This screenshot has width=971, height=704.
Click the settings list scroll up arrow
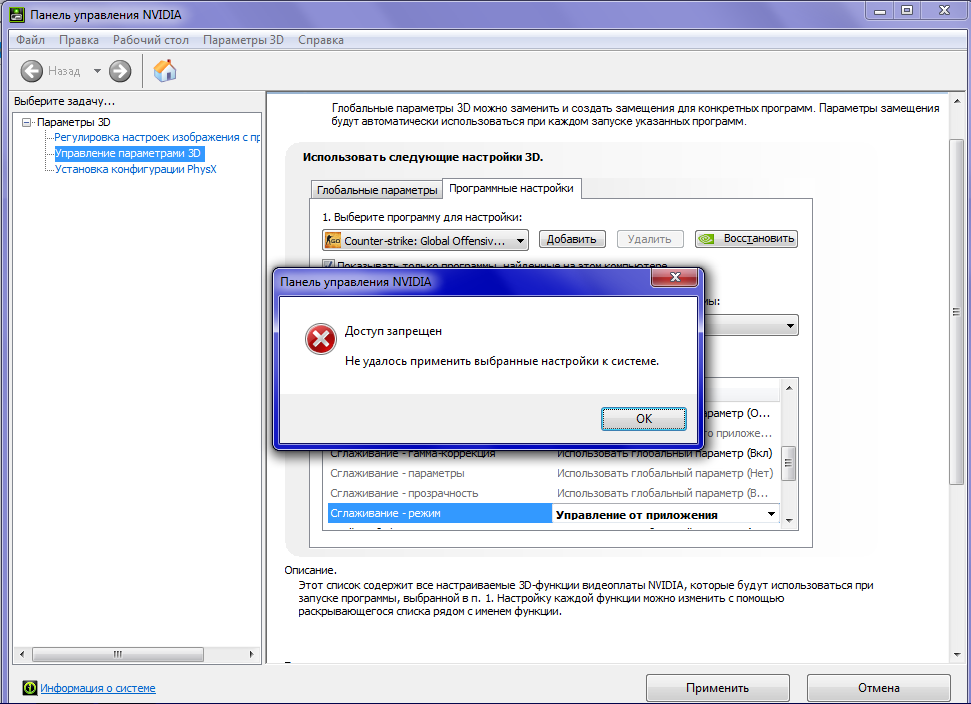pyautogui.click(x=789, y=388)
